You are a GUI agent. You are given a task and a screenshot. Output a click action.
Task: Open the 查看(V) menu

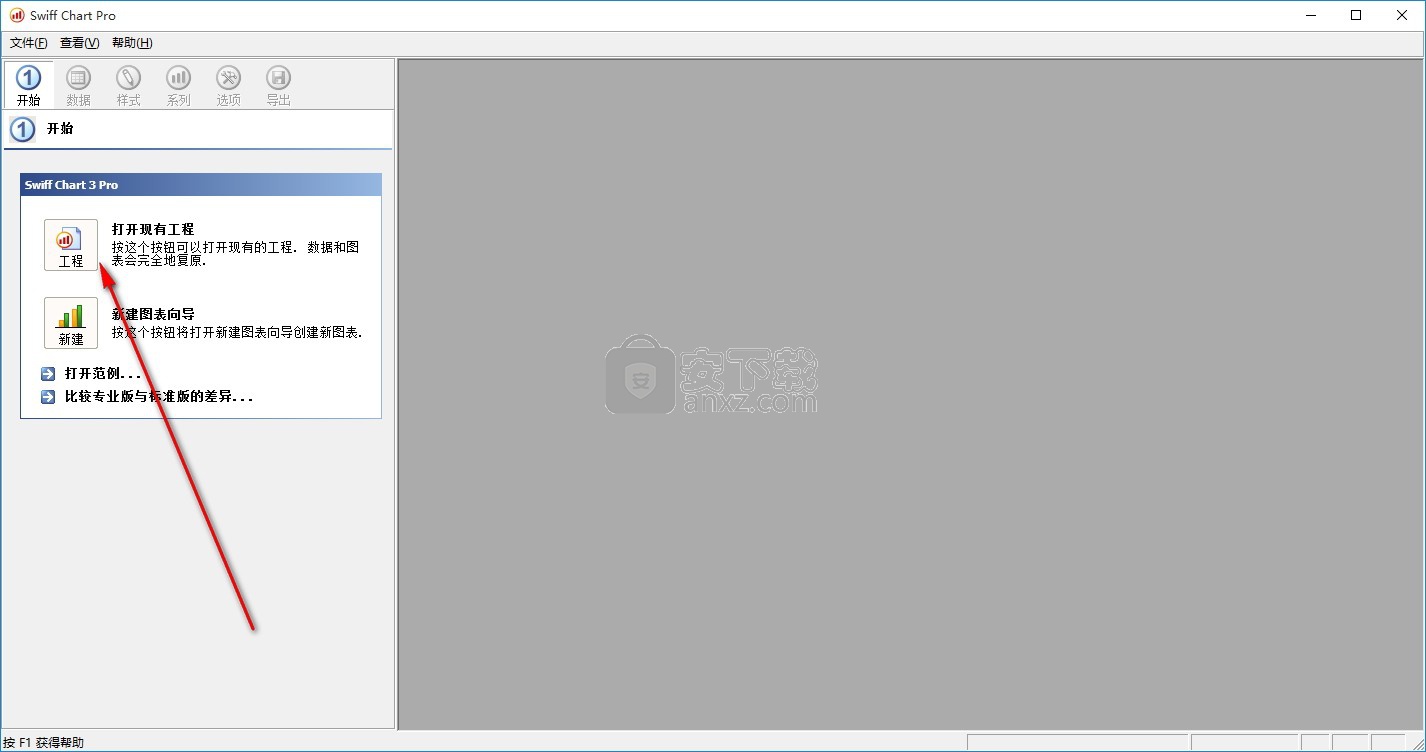(80, 43)
